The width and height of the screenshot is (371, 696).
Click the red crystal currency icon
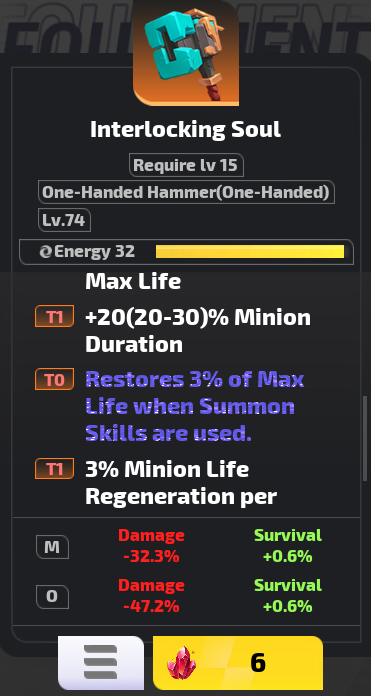coord(182,663)
